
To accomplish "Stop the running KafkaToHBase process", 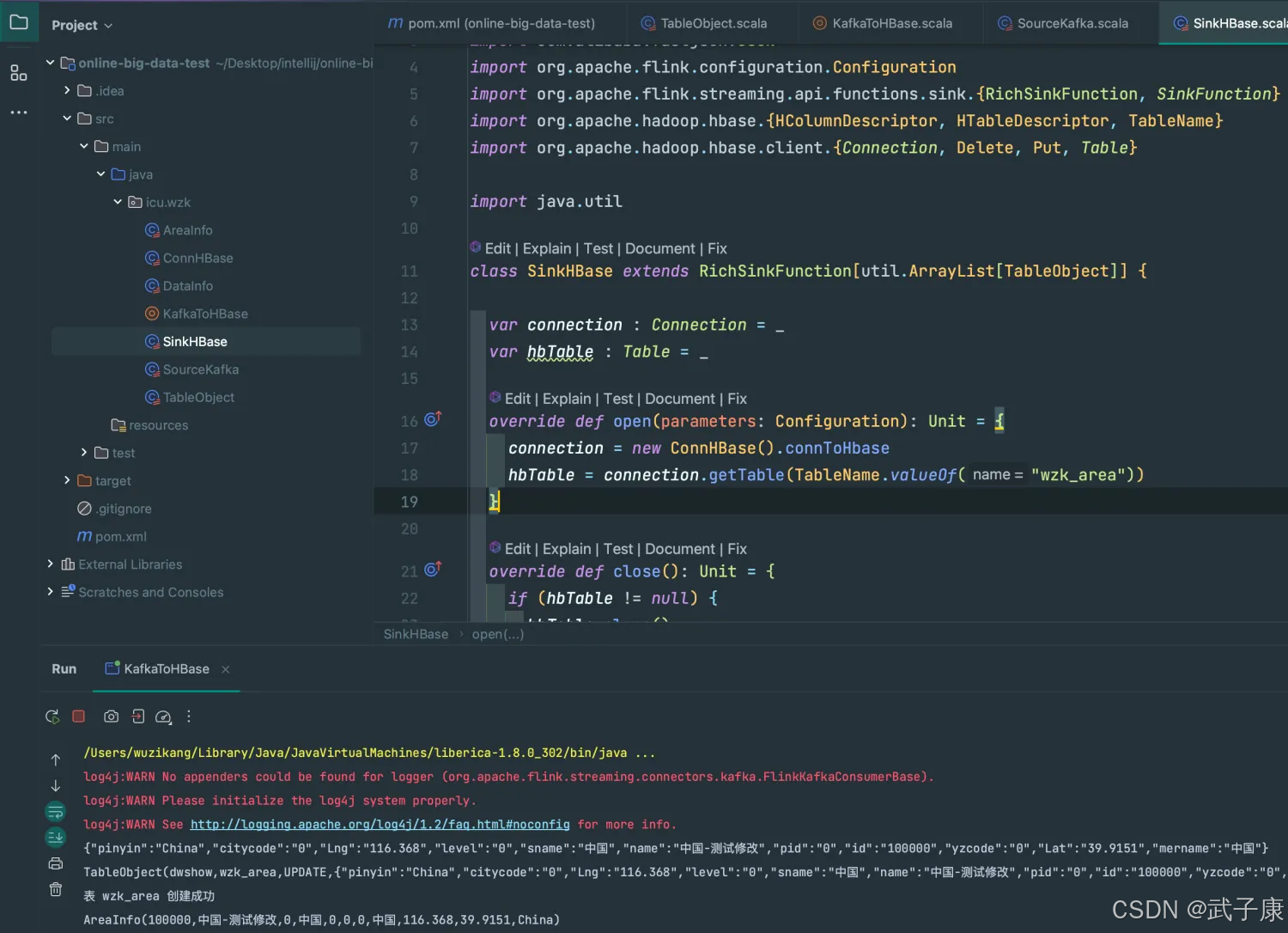I will (79, 717).
